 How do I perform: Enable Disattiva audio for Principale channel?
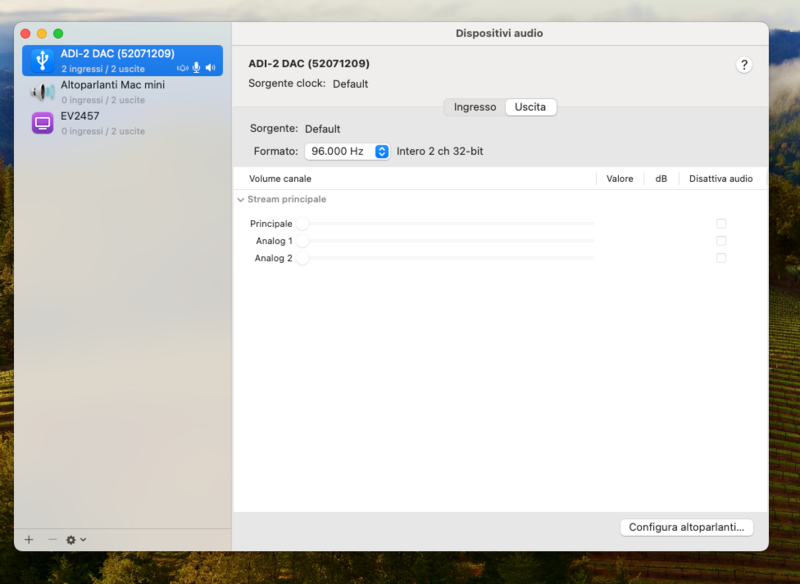point(721,223)
